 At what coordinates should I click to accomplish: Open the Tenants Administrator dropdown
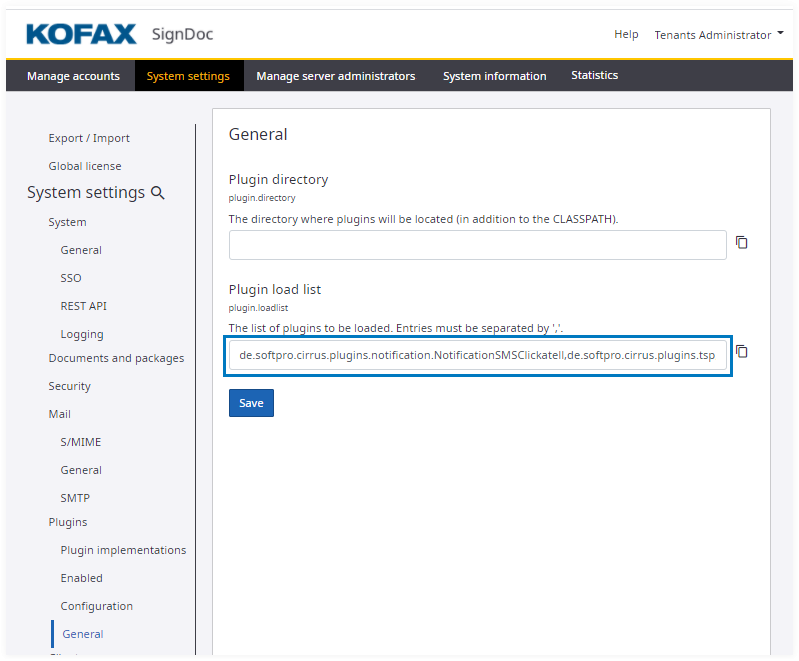tap(718, 35)
